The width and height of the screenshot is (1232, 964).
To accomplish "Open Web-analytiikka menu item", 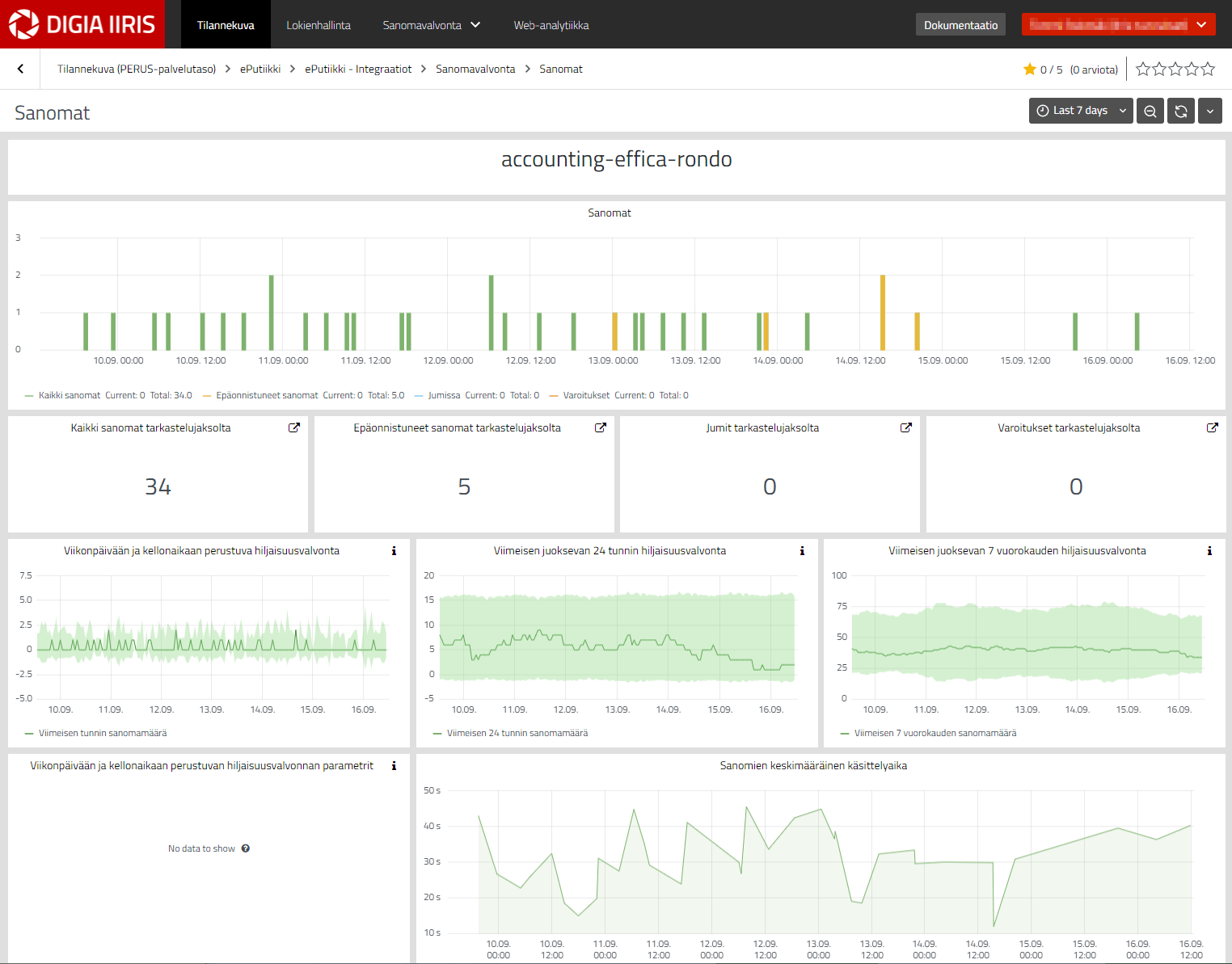I will point(551,25).
